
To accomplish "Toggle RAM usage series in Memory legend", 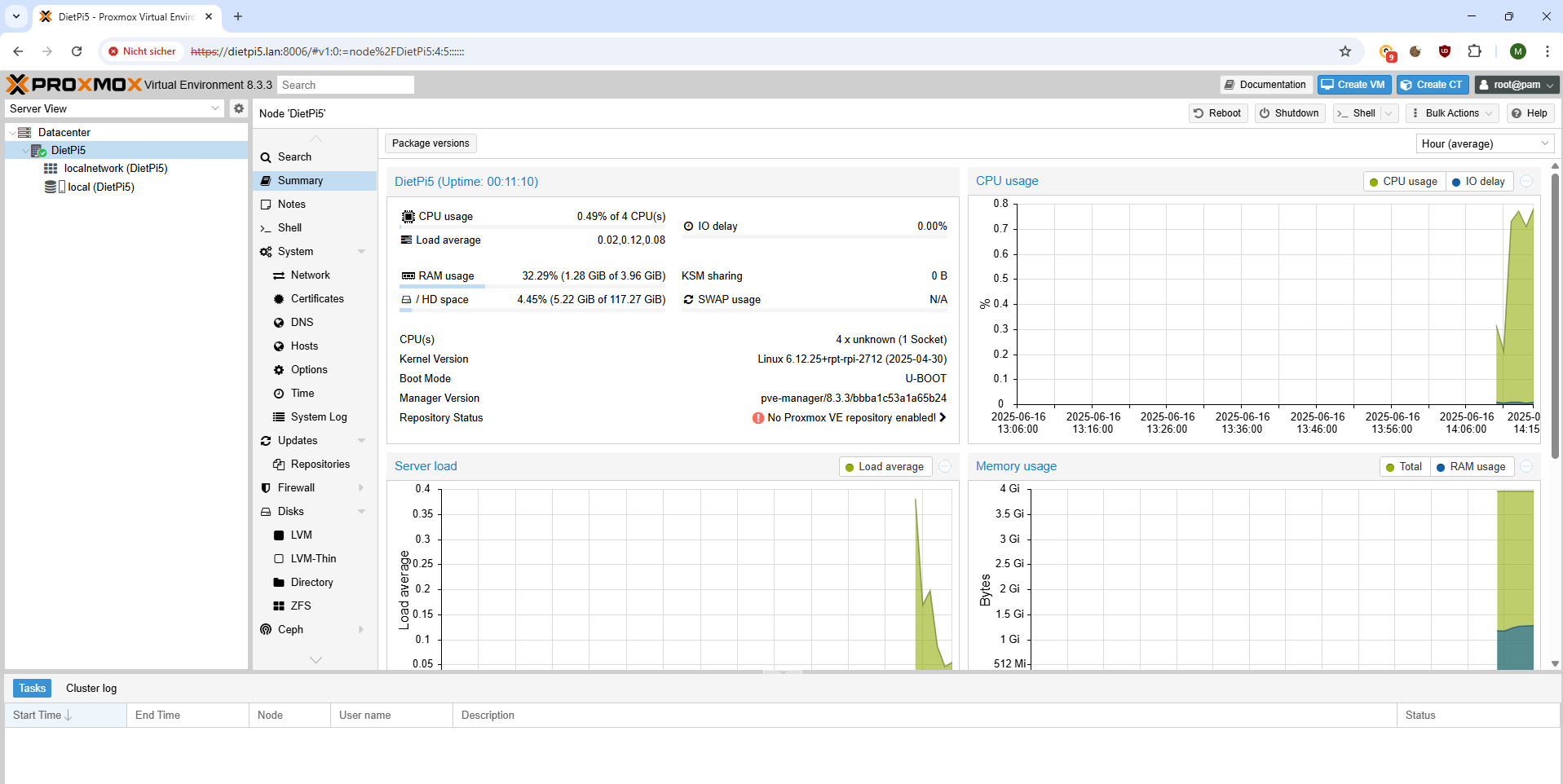I will tap(1472, 466).
